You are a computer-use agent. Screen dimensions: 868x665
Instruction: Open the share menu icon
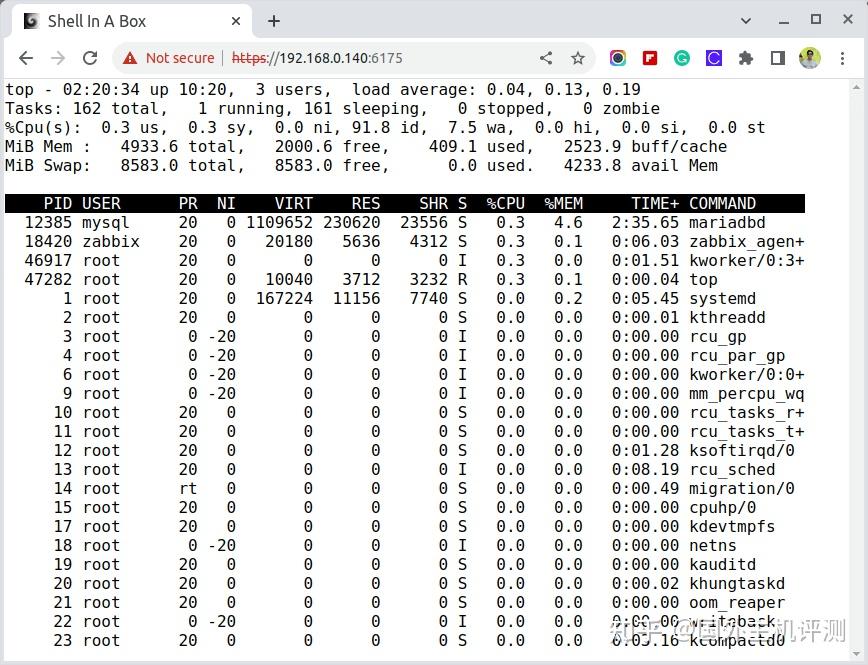click(545, 58)
